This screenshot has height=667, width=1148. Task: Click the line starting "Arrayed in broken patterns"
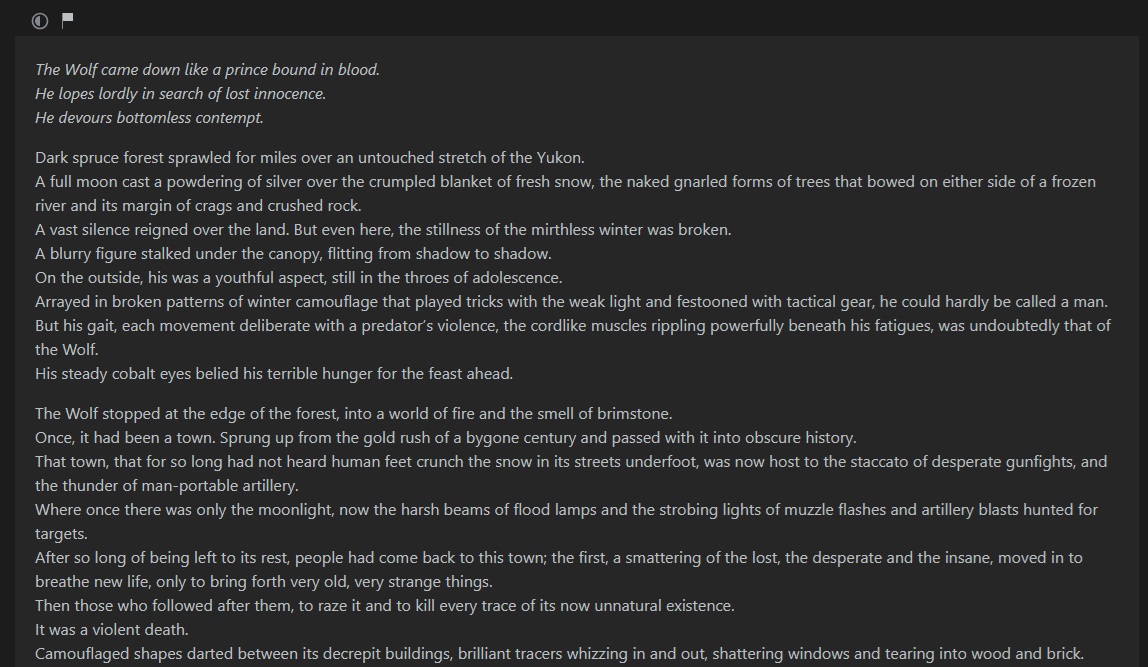pyautogui.click(x=571, y=302)
